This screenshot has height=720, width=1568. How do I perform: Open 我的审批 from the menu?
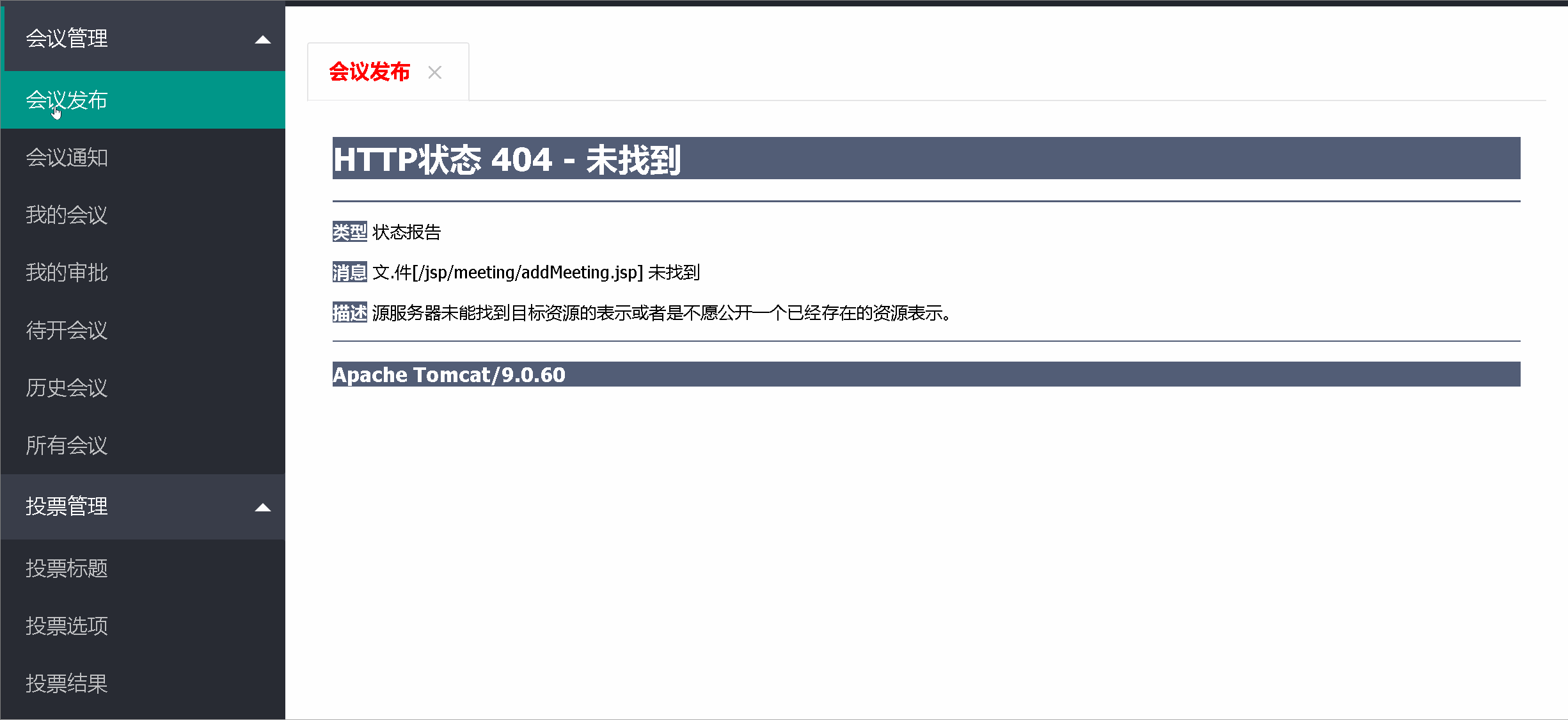click(x=66, y=273)
